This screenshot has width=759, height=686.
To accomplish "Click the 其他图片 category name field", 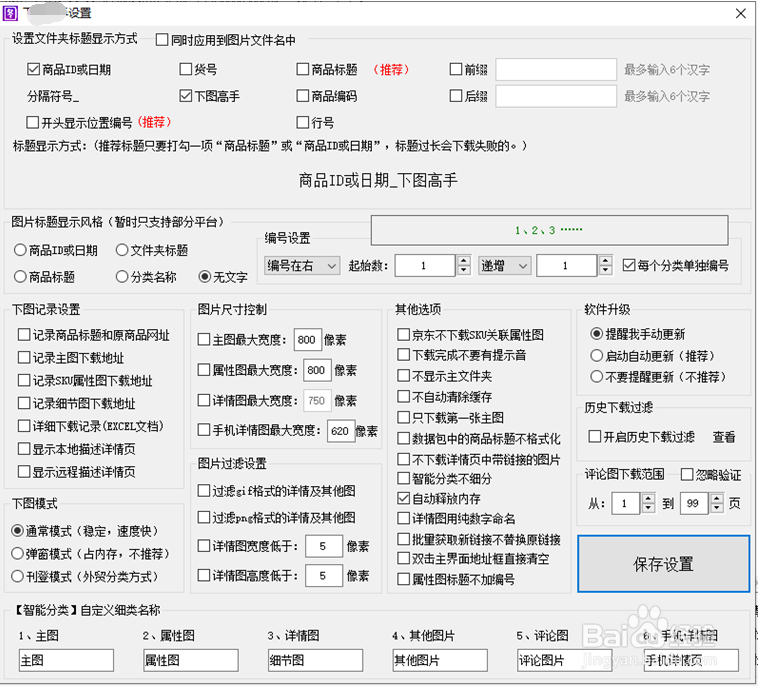I will (440, 660).
